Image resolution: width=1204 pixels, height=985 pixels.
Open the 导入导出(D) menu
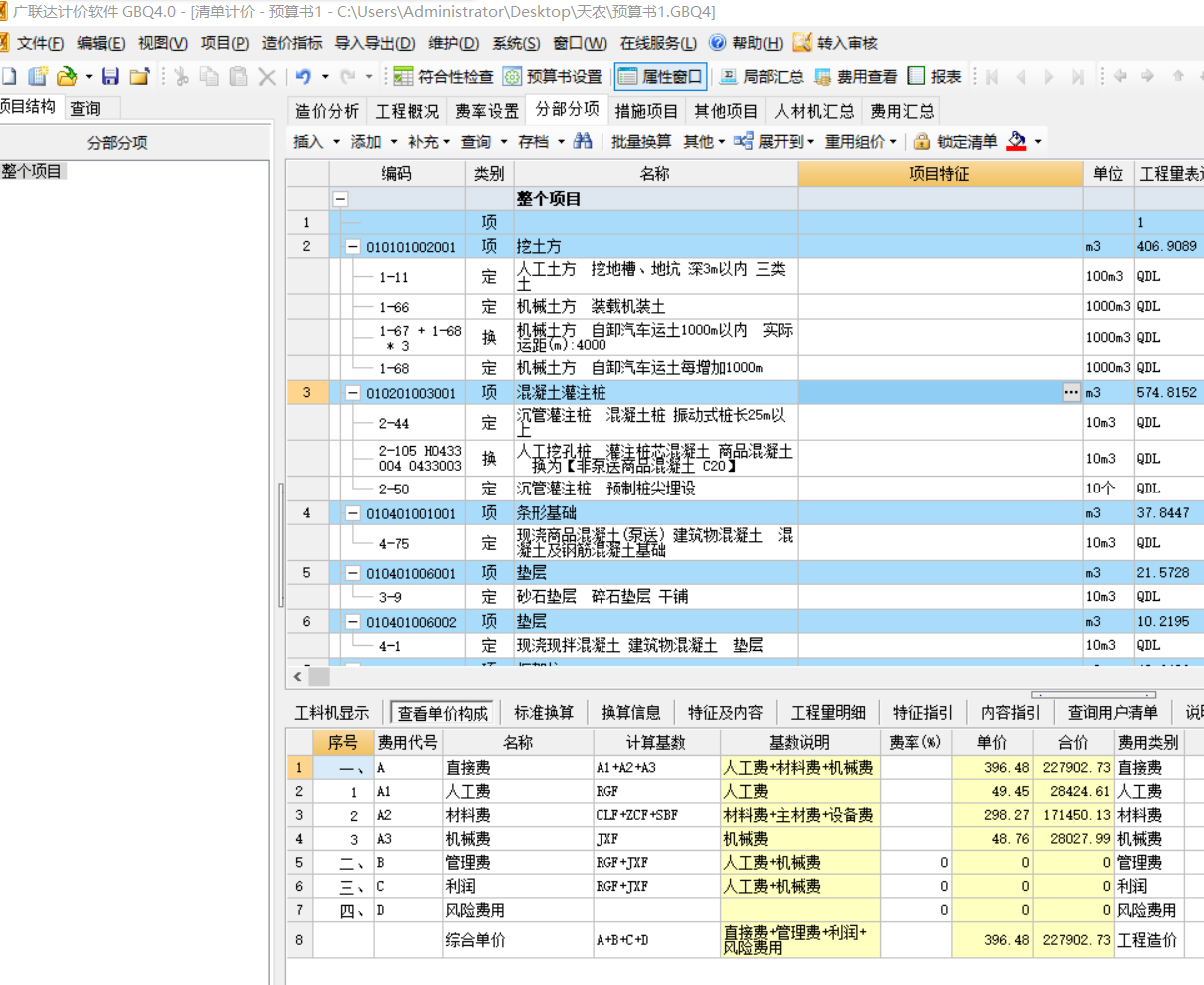[375, 43]
